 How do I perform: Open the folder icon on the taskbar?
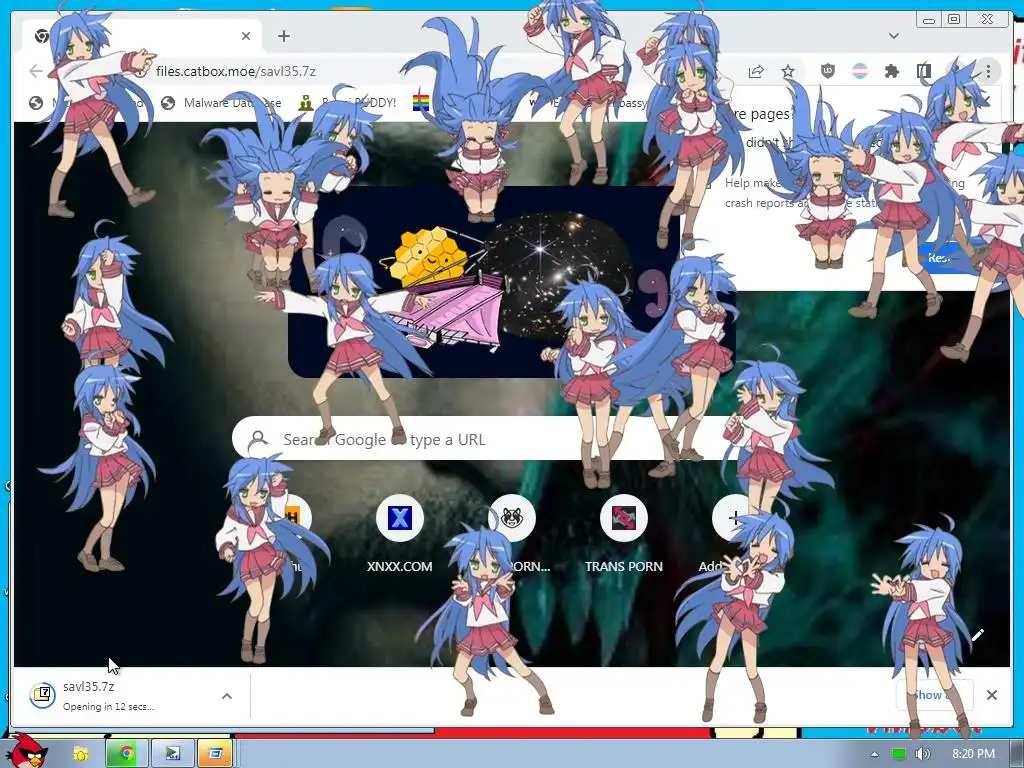(81, 754)
